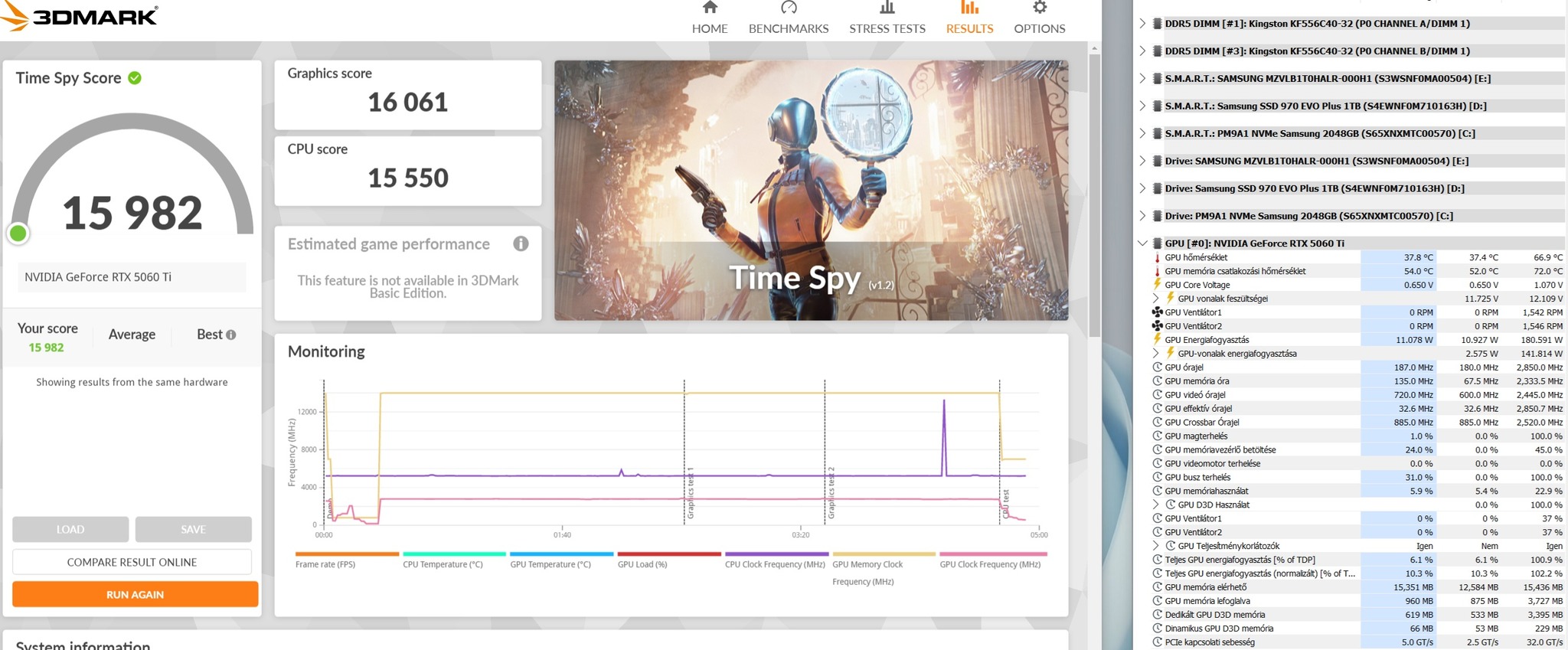
Task: Toggle CPU Temperature legend swatch
Action: (x=454, y=554)
